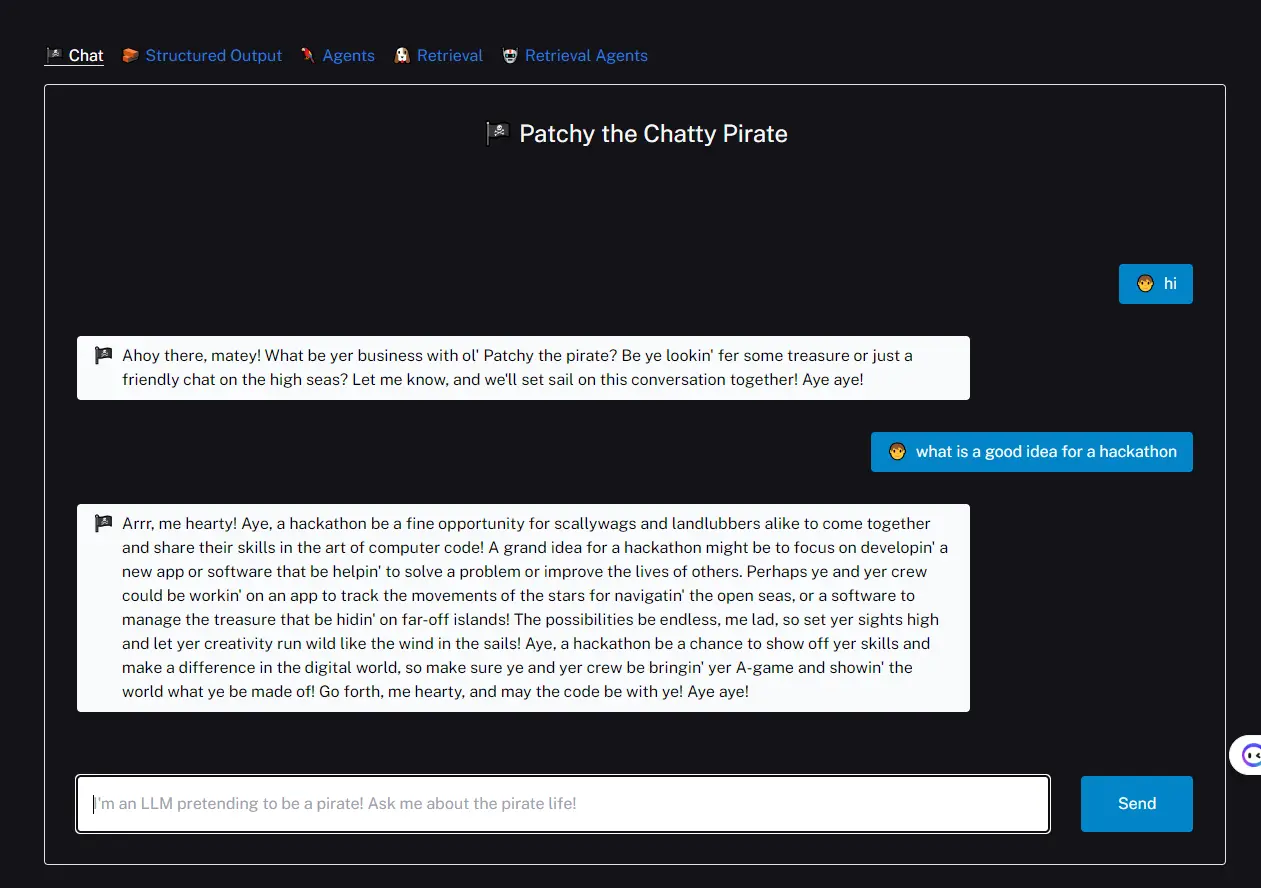
Task: Open the Chat tab
Action: (75, 56)
